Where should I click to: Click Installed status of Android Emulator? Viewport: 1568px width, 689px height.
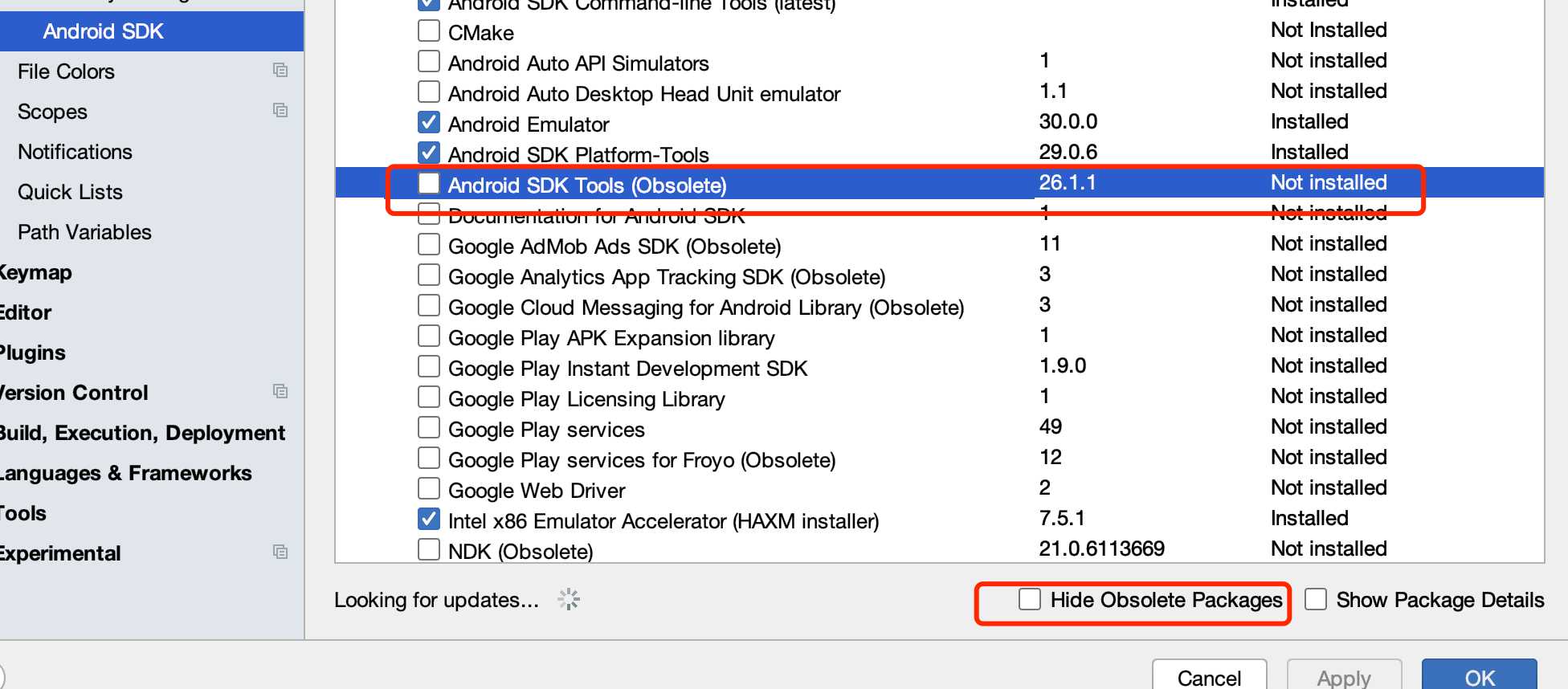click(x=1309, y=121)
